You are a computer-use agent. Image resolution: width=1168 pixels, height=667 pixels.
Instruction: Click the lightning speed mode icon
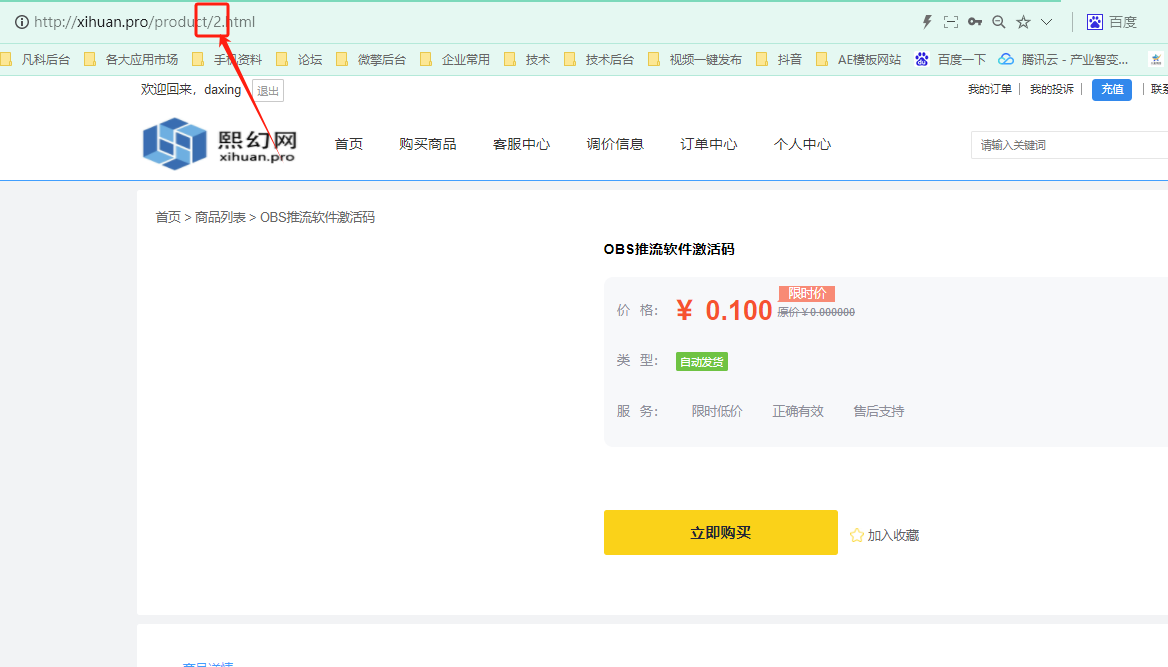pos(927,22)
